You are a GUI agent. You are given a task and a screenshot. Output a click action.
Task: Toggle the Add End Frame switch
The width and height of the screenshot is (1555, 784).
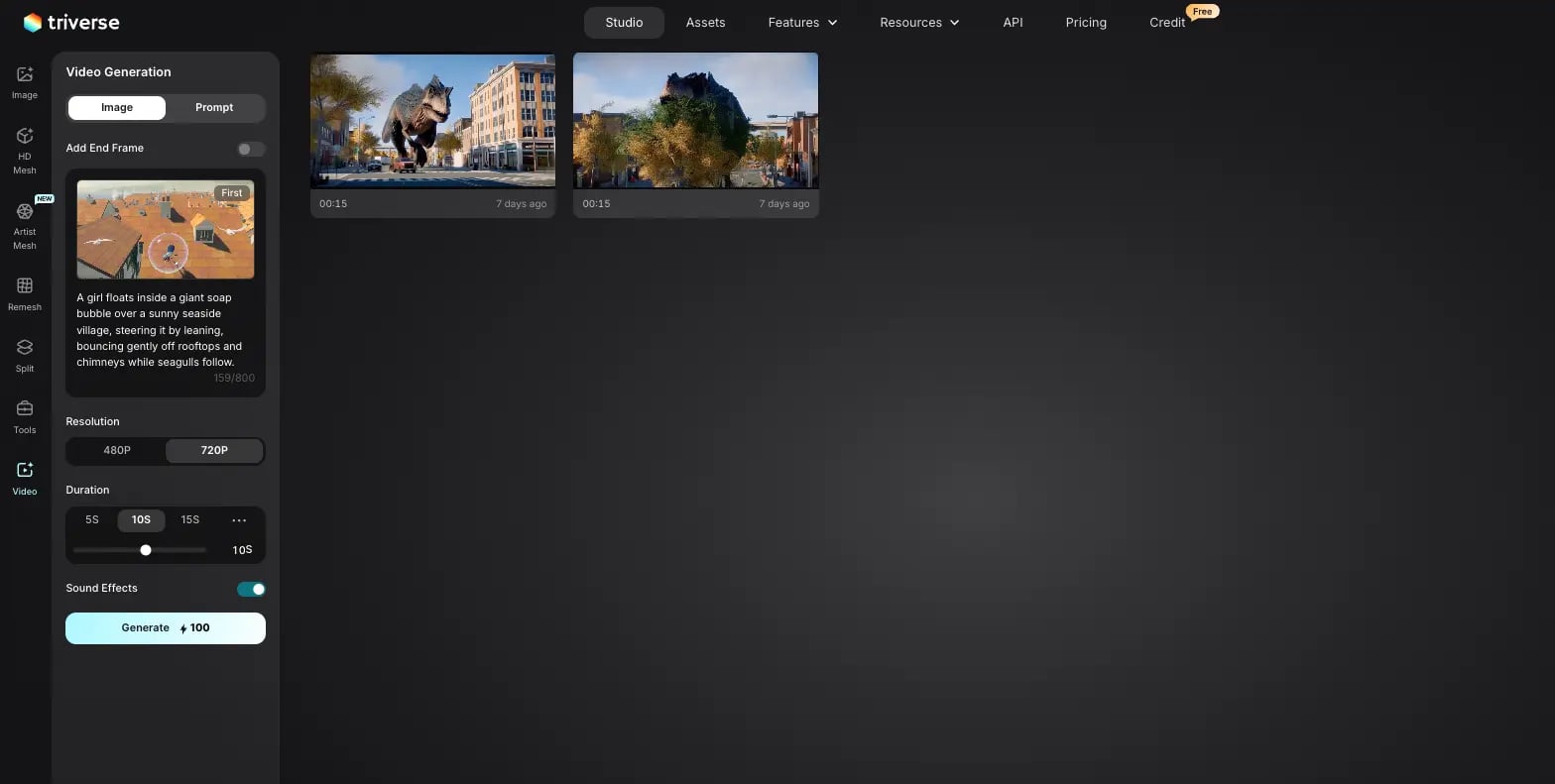(x=251, y=149)
